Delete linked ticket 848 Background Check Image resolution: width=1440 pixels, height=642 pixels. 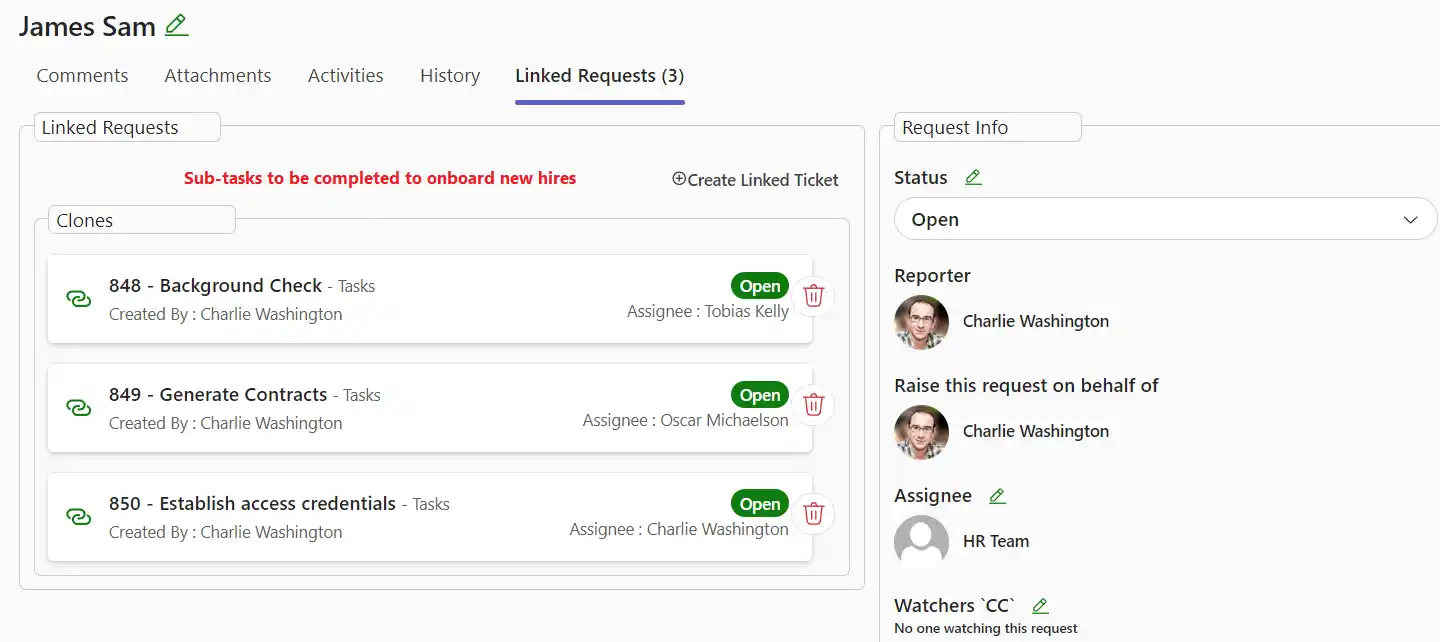tap(814, 295)
